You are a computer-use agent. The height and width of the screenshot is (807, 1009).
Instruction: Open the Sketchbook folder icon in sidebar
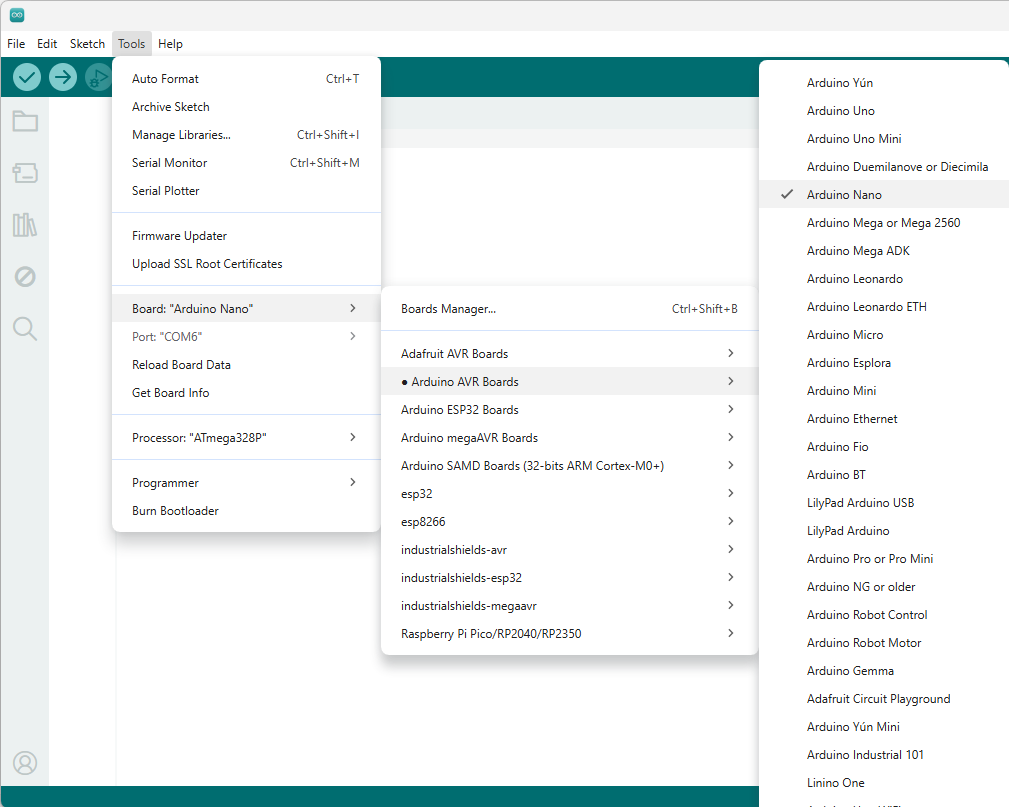[x=25, y=121]
